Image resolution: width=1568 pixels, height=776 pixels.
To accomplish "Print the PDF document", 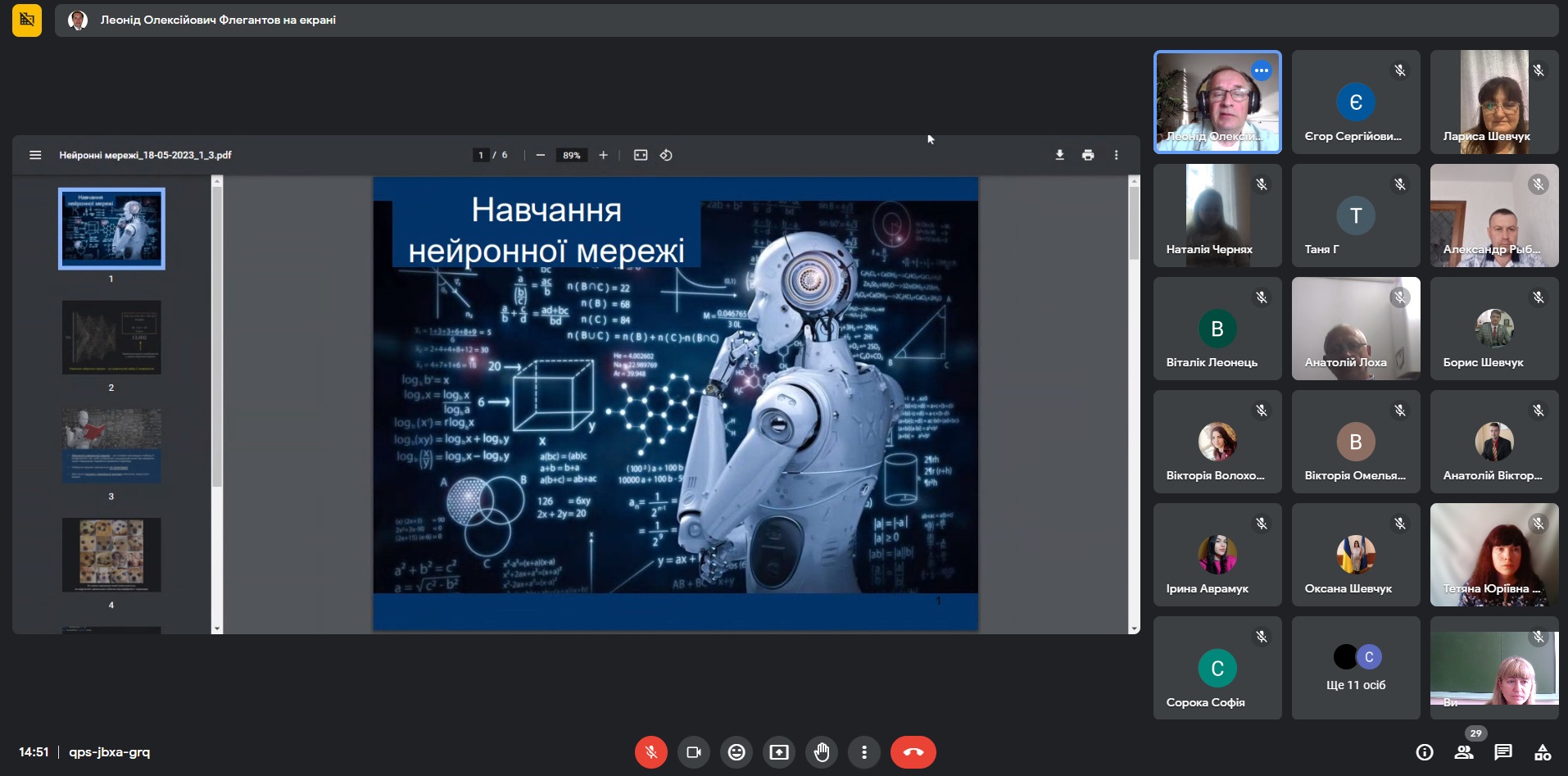I will (1088, 155).
